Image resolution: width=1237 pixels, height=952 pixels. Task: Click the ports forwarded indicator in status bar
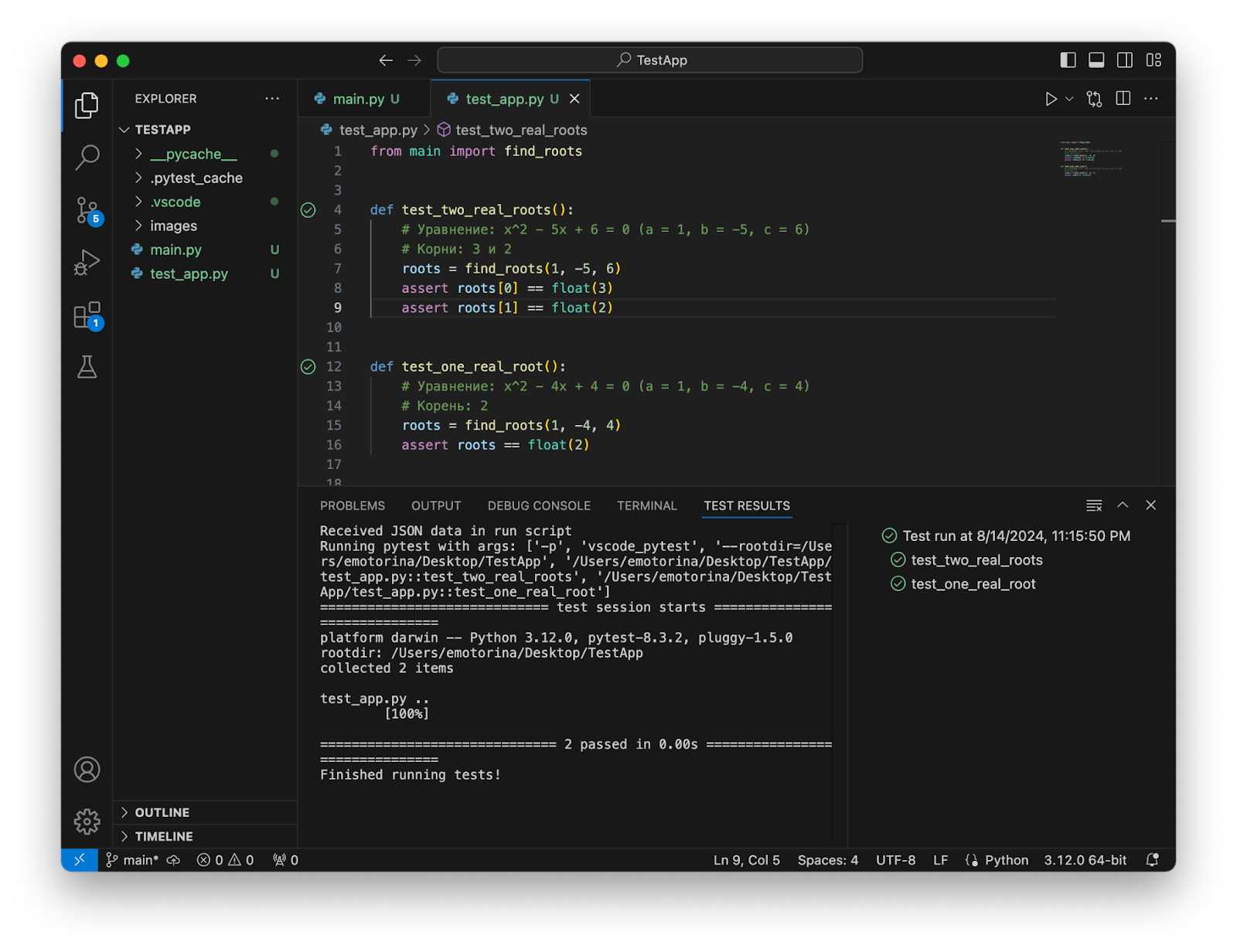[285, 860]
